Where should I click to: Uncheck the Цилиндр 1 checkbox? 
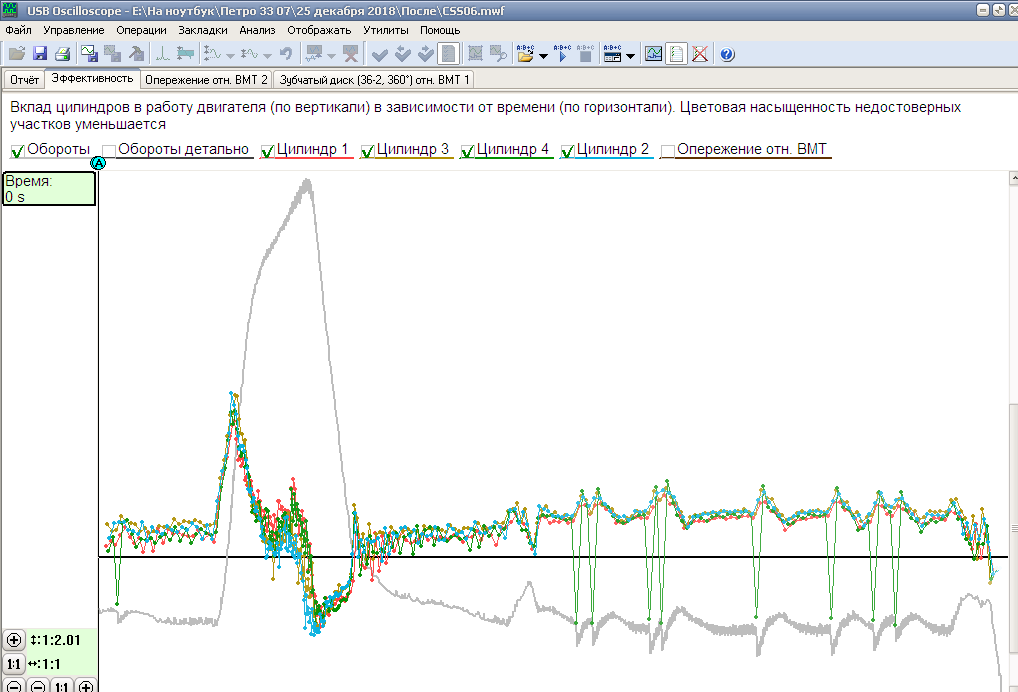point(267,151)
